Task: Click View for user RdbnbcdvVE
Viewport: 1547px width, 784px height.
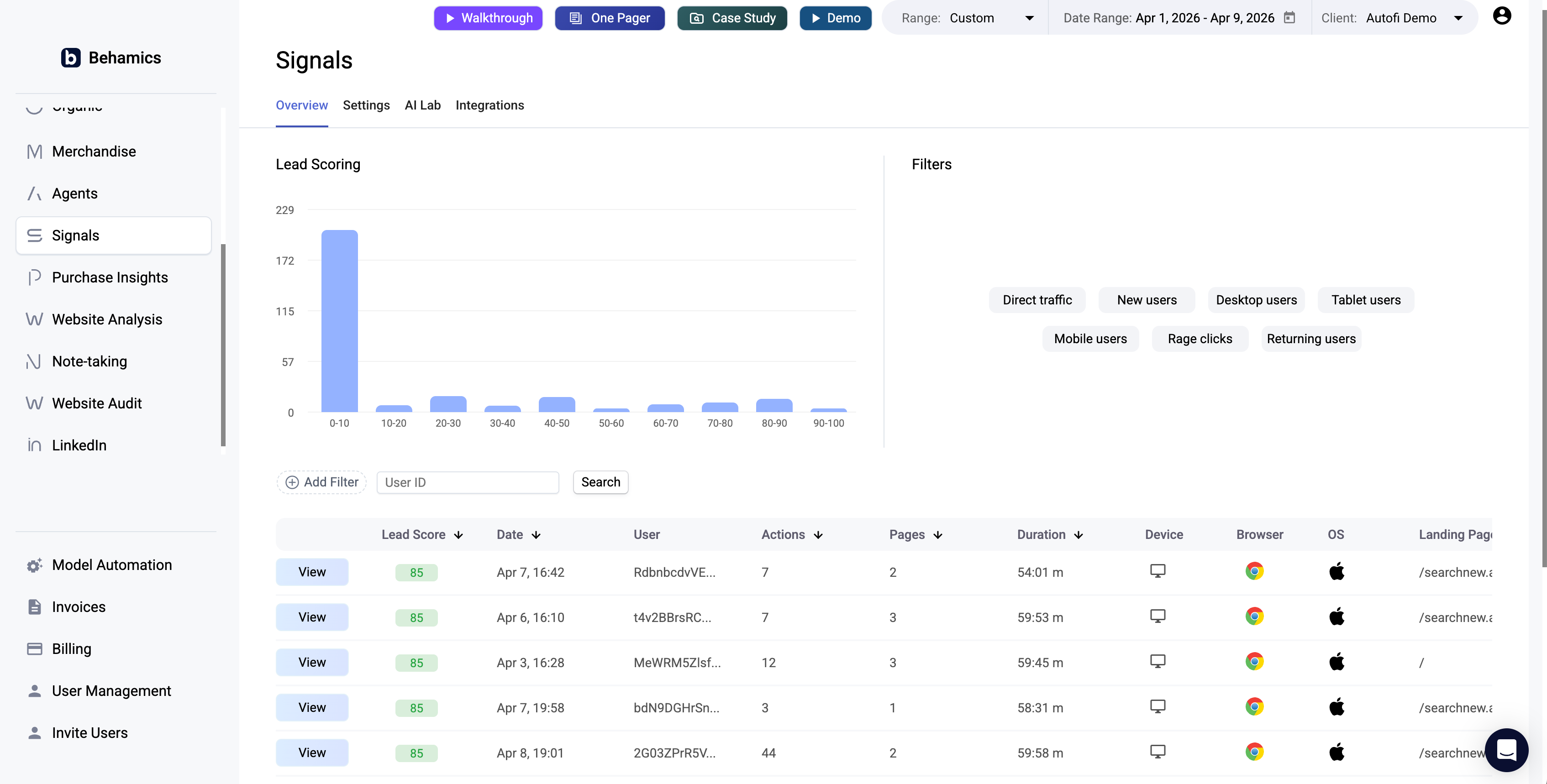Action: (x=312, y=572)
